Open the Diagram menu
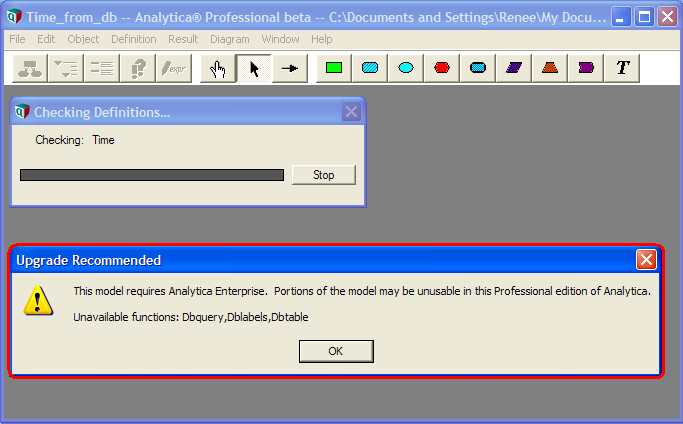683x424 pixels. click(x=230, y=39)
